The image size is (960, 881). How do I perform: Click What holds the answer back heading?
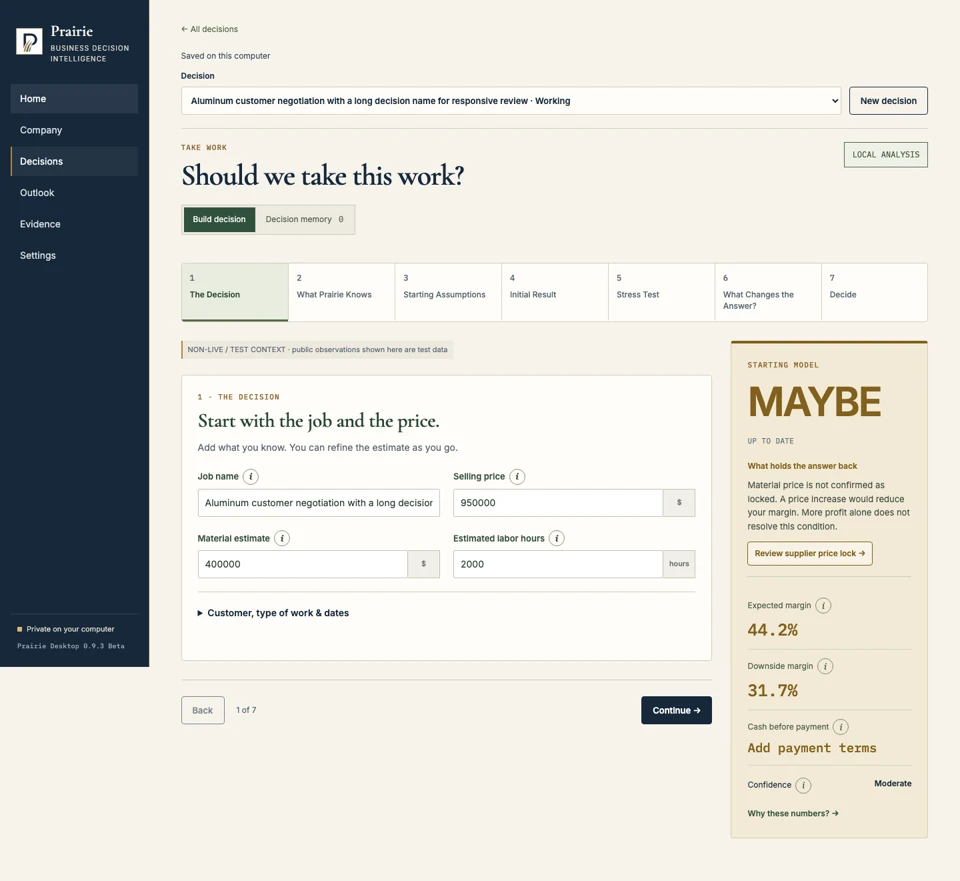[x=802, y=466]
